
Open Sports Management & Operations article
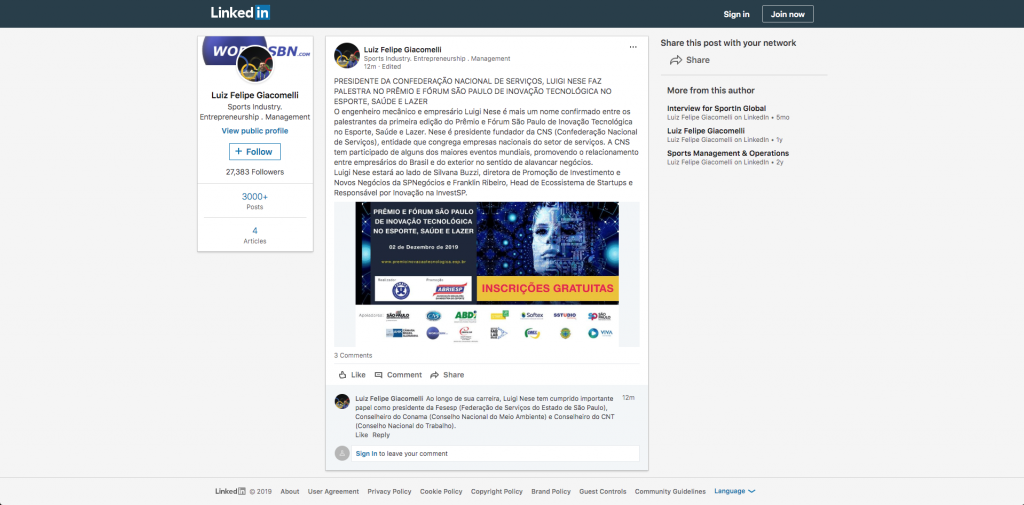tap(728, 154)
